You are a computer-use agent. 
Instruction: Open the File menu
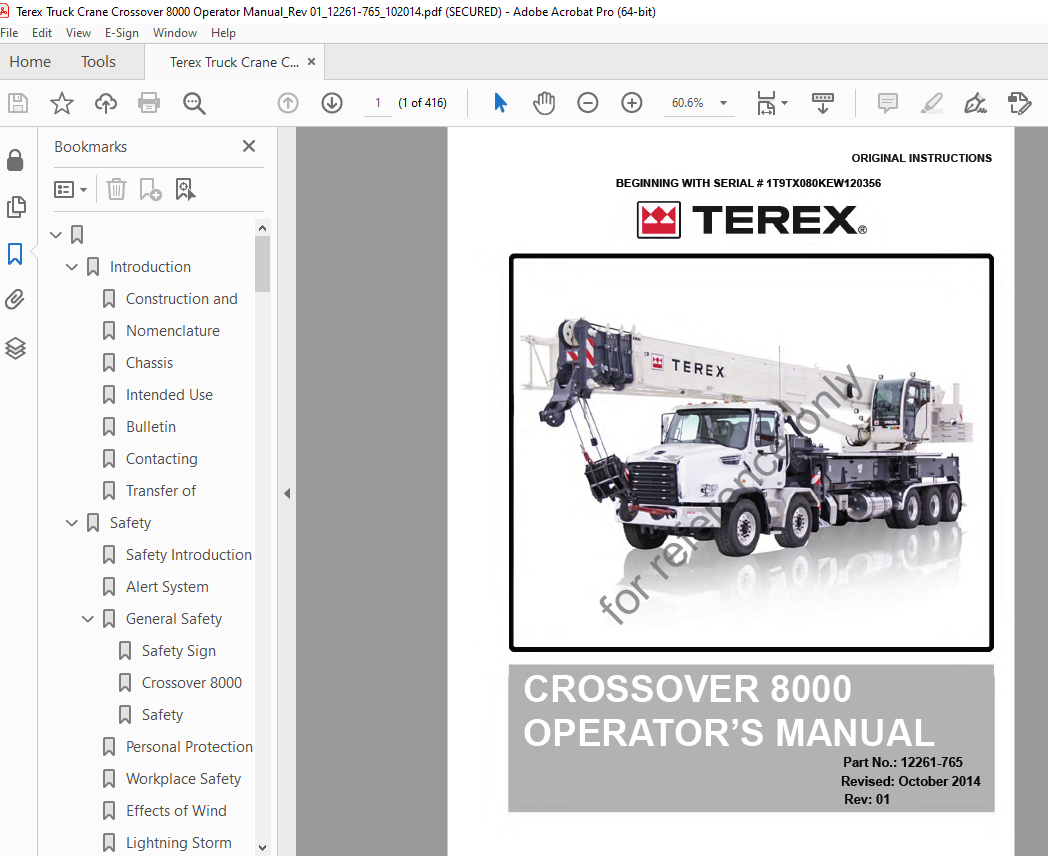coord(9,33)
